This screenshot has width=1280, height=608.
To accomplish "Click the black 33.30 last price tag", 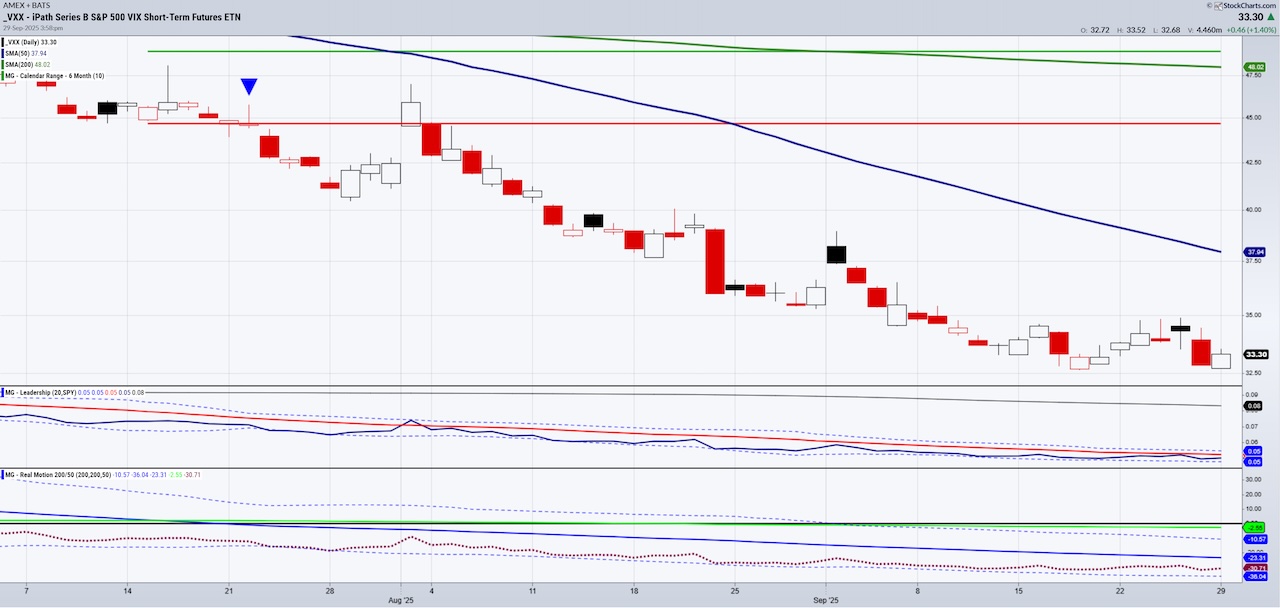I will click(1255, 354).
